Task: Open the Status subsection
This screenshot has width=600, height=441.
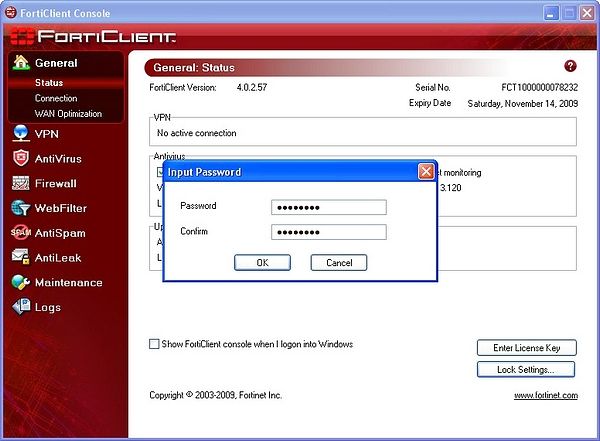Action: (x=49, y=83)
